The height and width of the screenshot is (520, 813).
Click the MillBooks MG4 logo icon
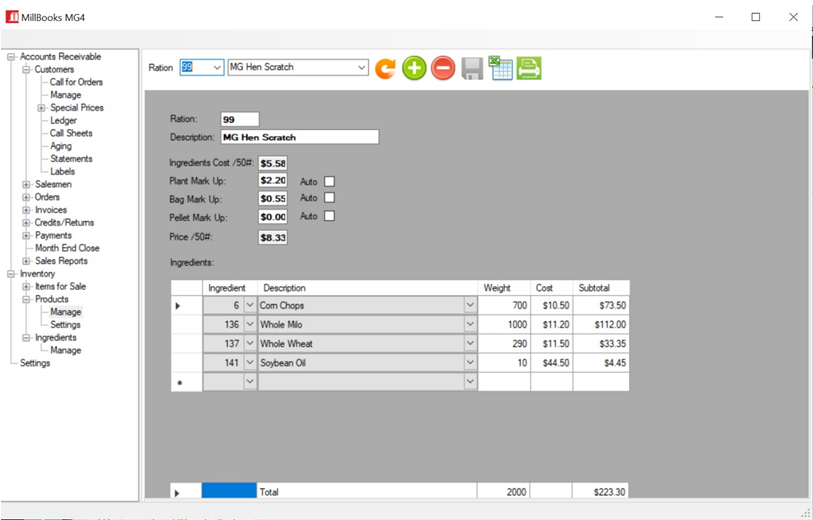(x=12, y=17)
